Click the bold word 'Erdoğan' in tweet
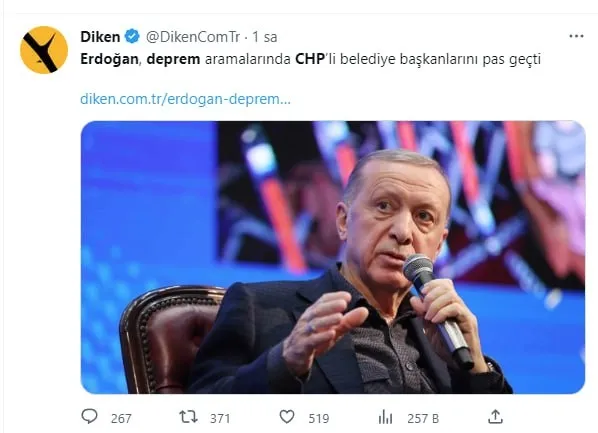The width and height of the screenshot is (598, 433). pyautogui.click(x=109, y=60)
